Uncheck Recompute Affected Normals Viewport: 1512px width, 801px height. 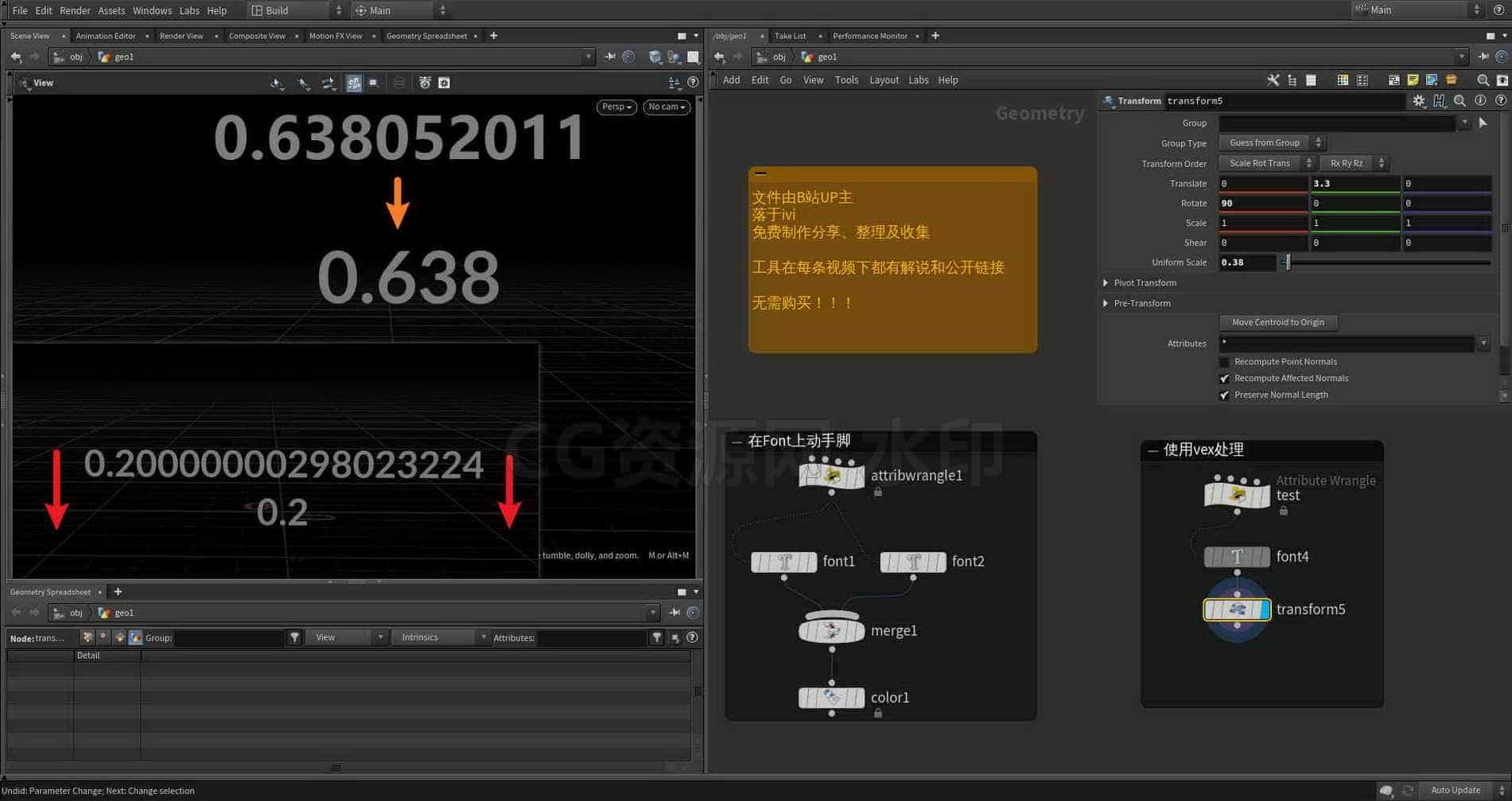1224,379
